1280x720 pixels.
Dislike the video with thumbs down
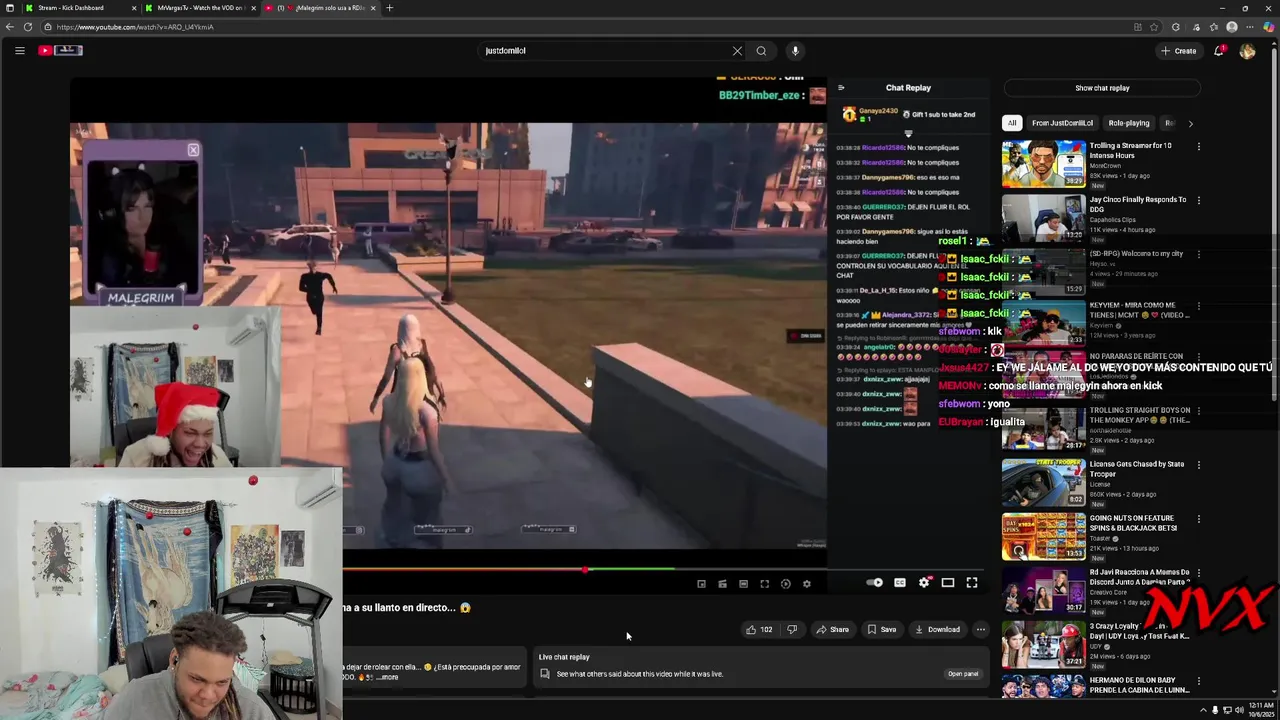(x=792, y=629)
